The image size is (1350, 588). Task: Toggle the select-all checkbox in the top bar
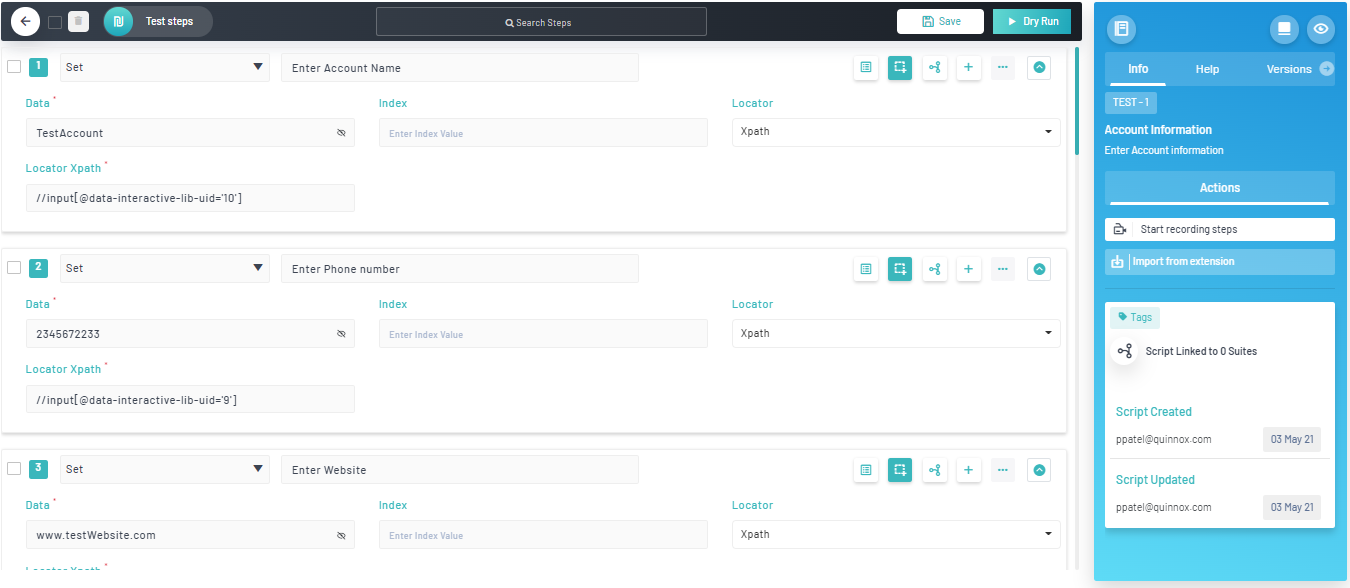click(x=54, y=20)
